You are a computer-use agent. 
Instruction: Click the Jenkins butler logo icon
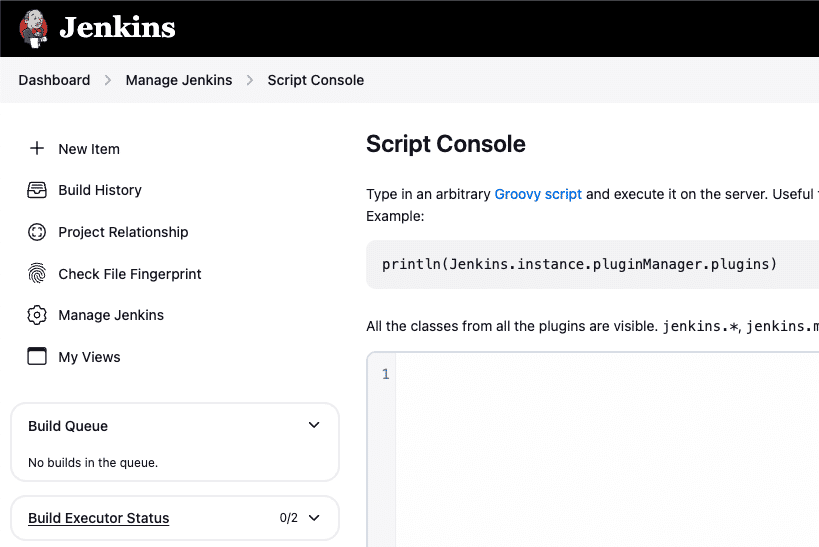33,28
